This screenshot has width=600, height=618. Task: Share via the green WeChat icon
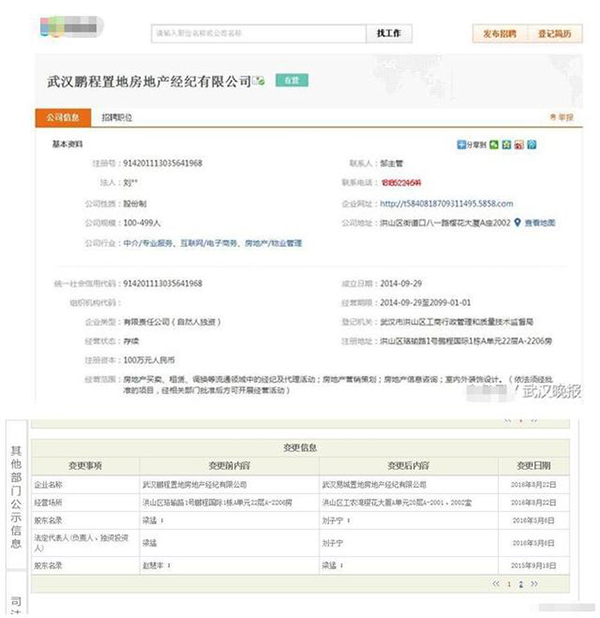tap(495, 145)
